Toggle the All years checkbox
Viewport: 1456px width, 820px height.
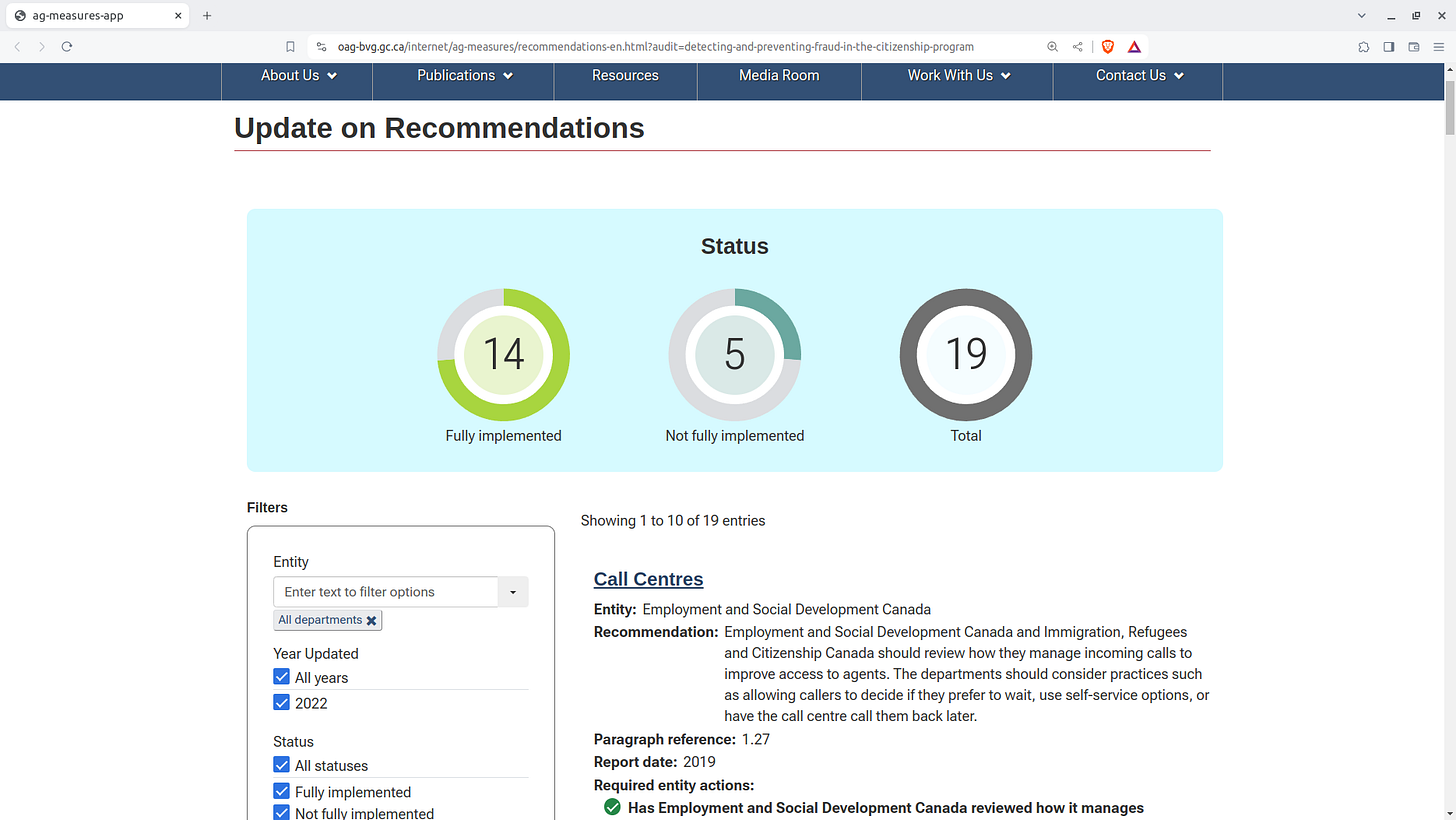pyautogui.click(x=281, y=677)
